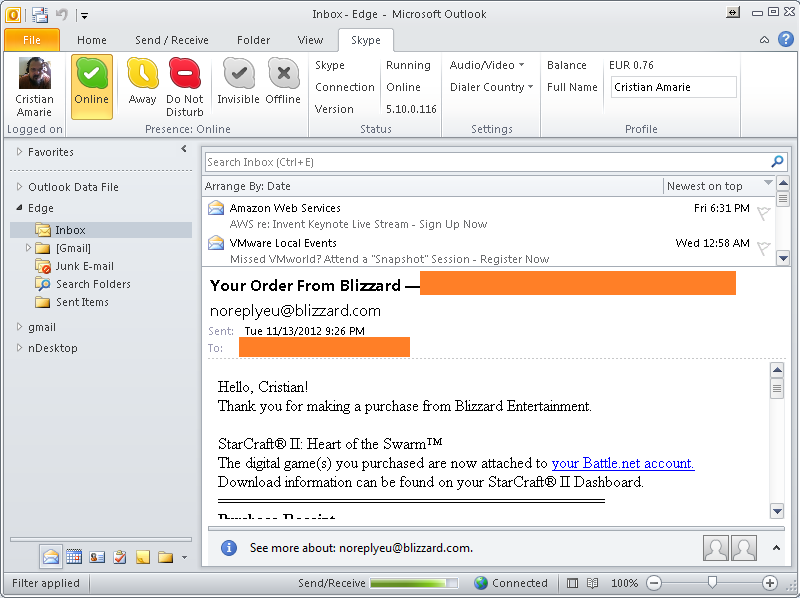
Task: Click Cristian Amarie profile photo
Action: click(x=35, y=73)
